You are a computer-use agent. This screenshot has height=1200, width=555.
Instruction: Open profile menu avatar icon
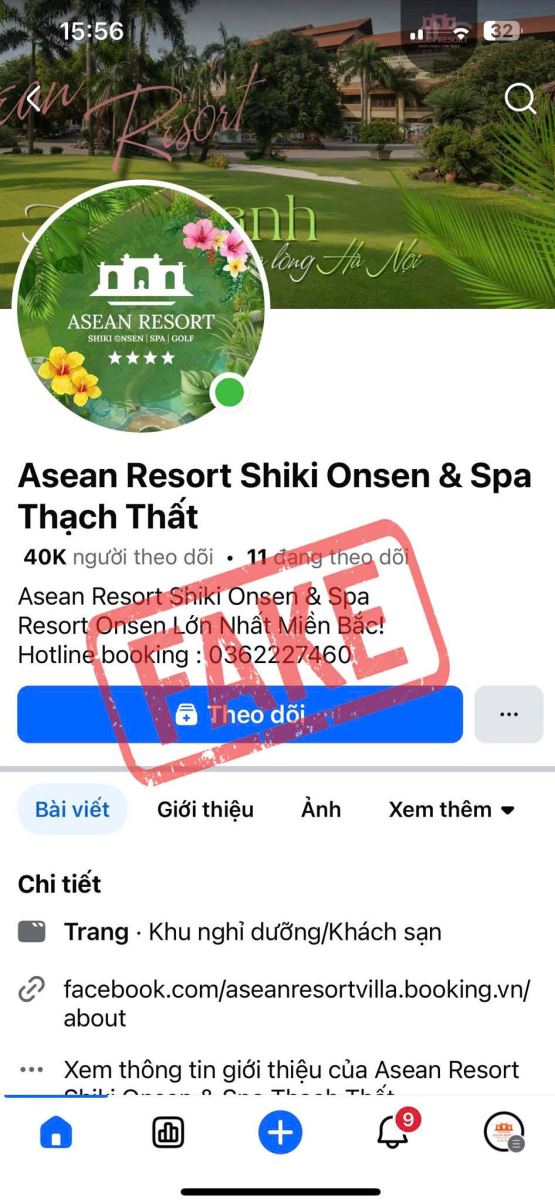503,1132
